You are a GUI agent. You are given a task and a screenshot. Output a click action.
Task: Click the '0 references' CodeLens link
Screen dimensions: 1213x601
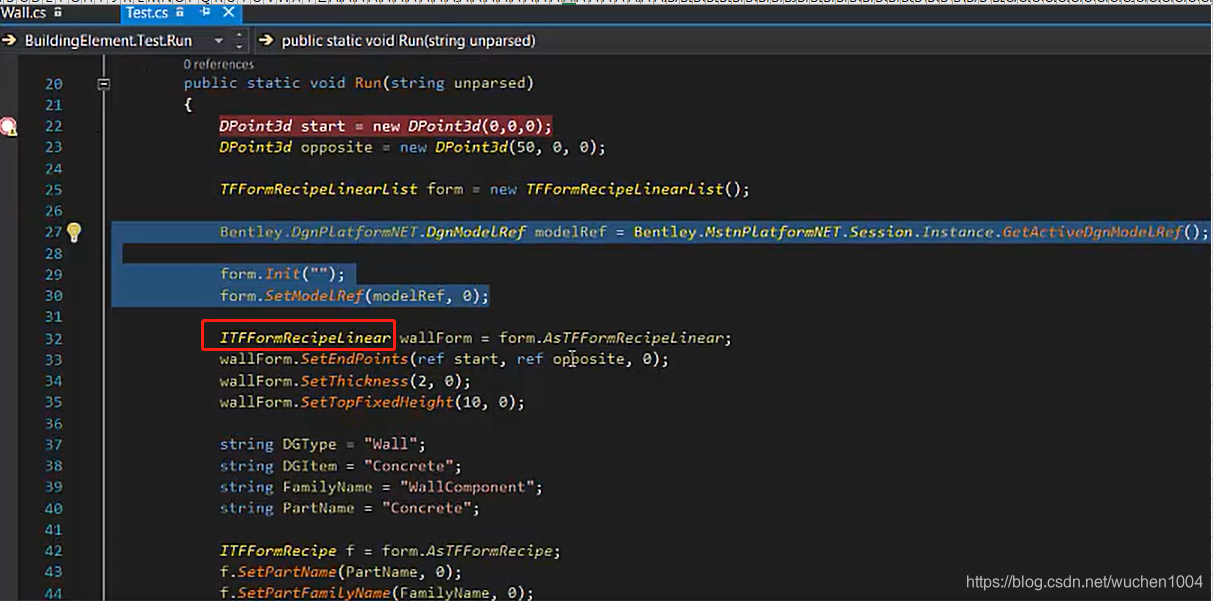(218, 64)
